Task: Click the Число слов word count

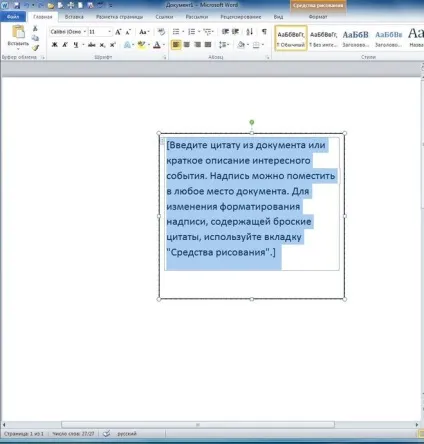Action: click(73, 434)
